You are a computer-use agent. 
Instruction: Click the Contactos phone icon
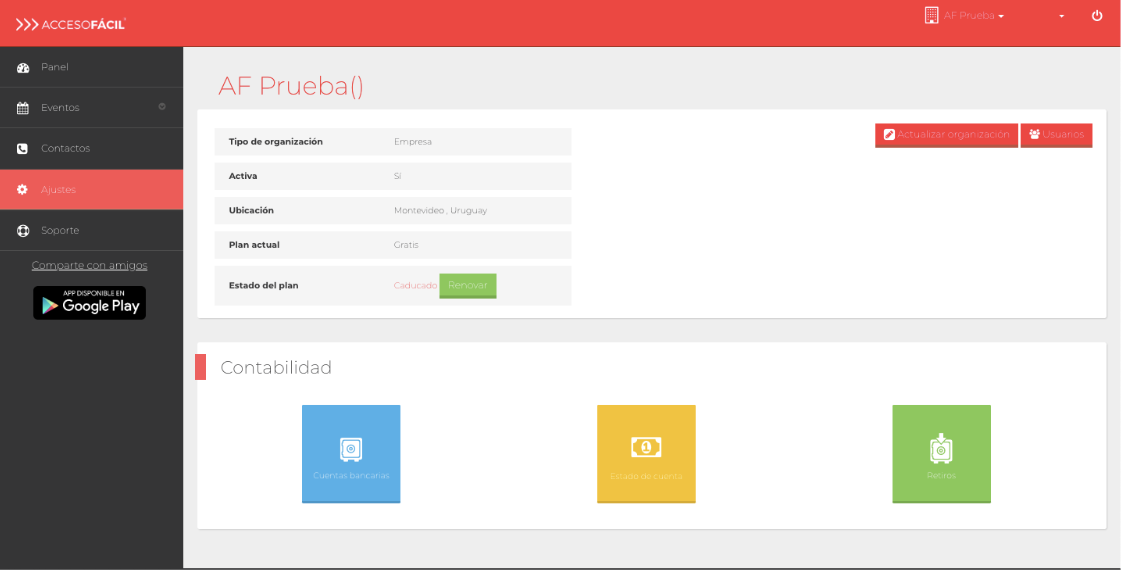pos(23,149)
